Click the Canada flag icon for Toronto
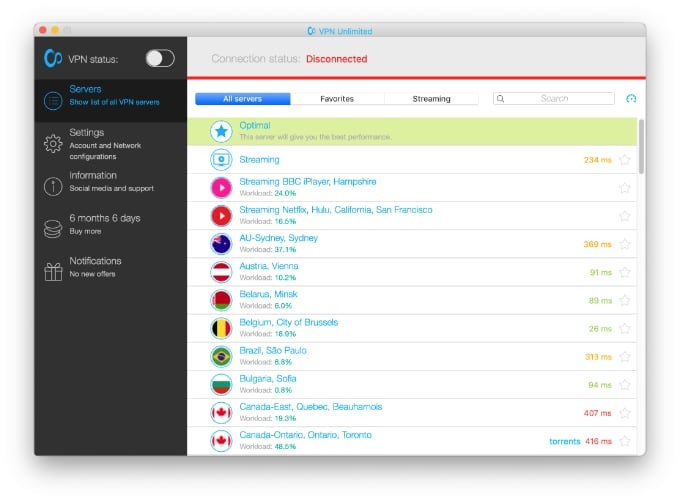 [x=221, y=441]
